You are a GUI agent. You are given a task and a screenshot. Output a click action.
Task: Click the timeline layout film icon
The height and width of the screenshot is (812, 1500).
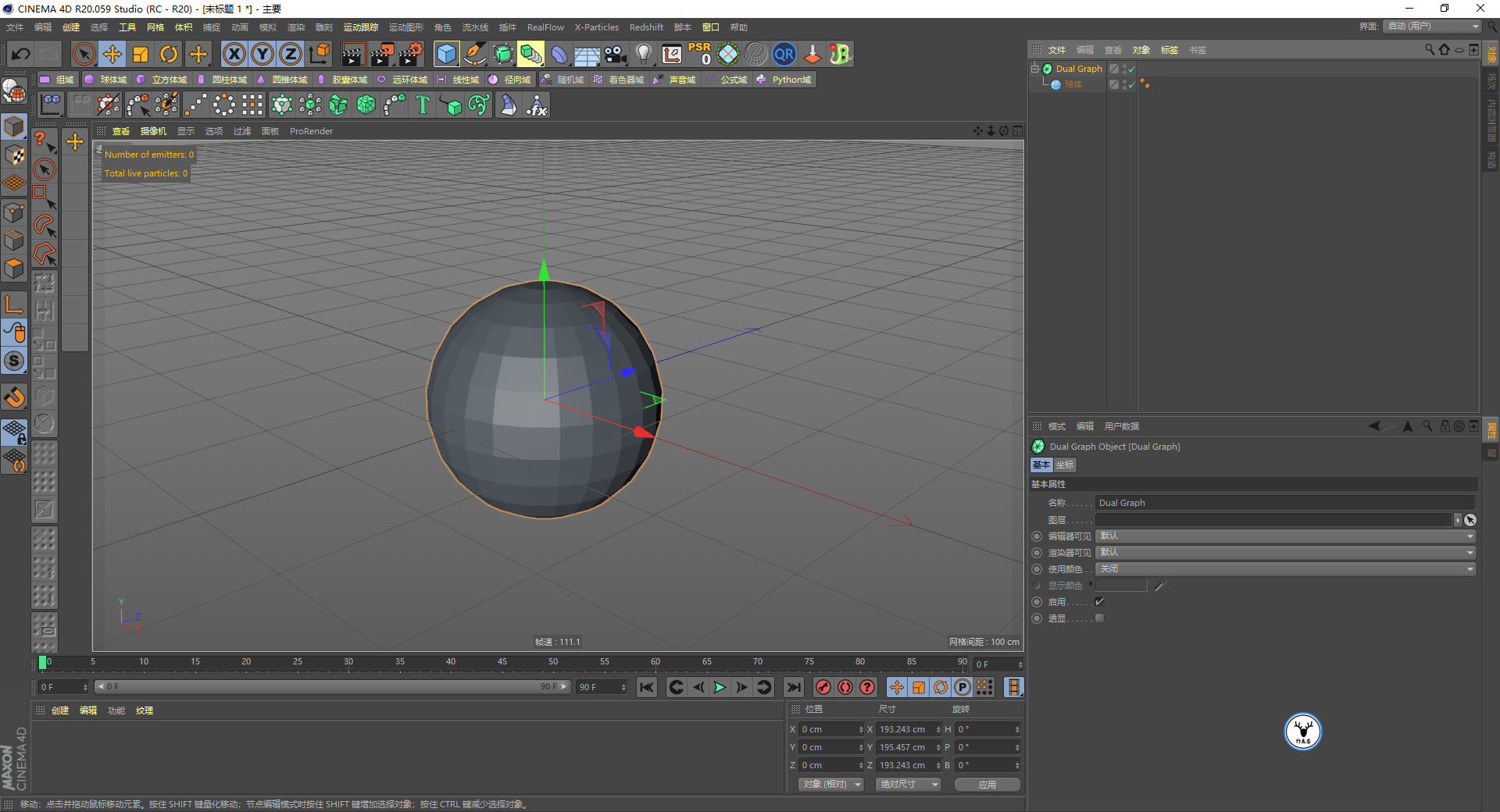1013,687
